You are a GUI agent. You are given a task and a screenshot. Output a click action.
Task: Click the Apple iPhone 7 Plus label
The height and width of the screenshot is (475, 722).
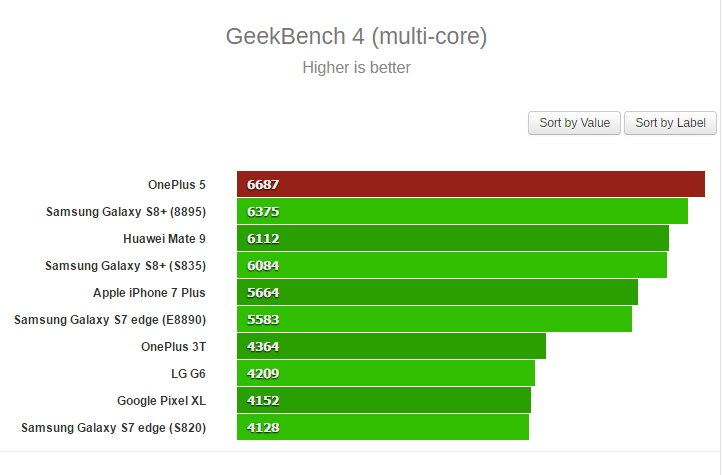(149, 293)
